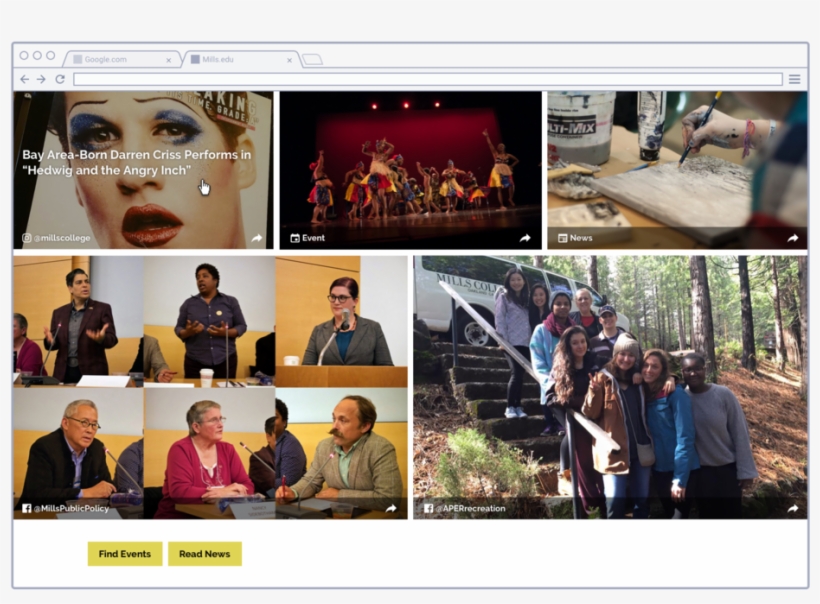Image resolution: width=820 pixels, height=604 pixels.
Task: Close the Google.com tab
Action: coord(168,60)
